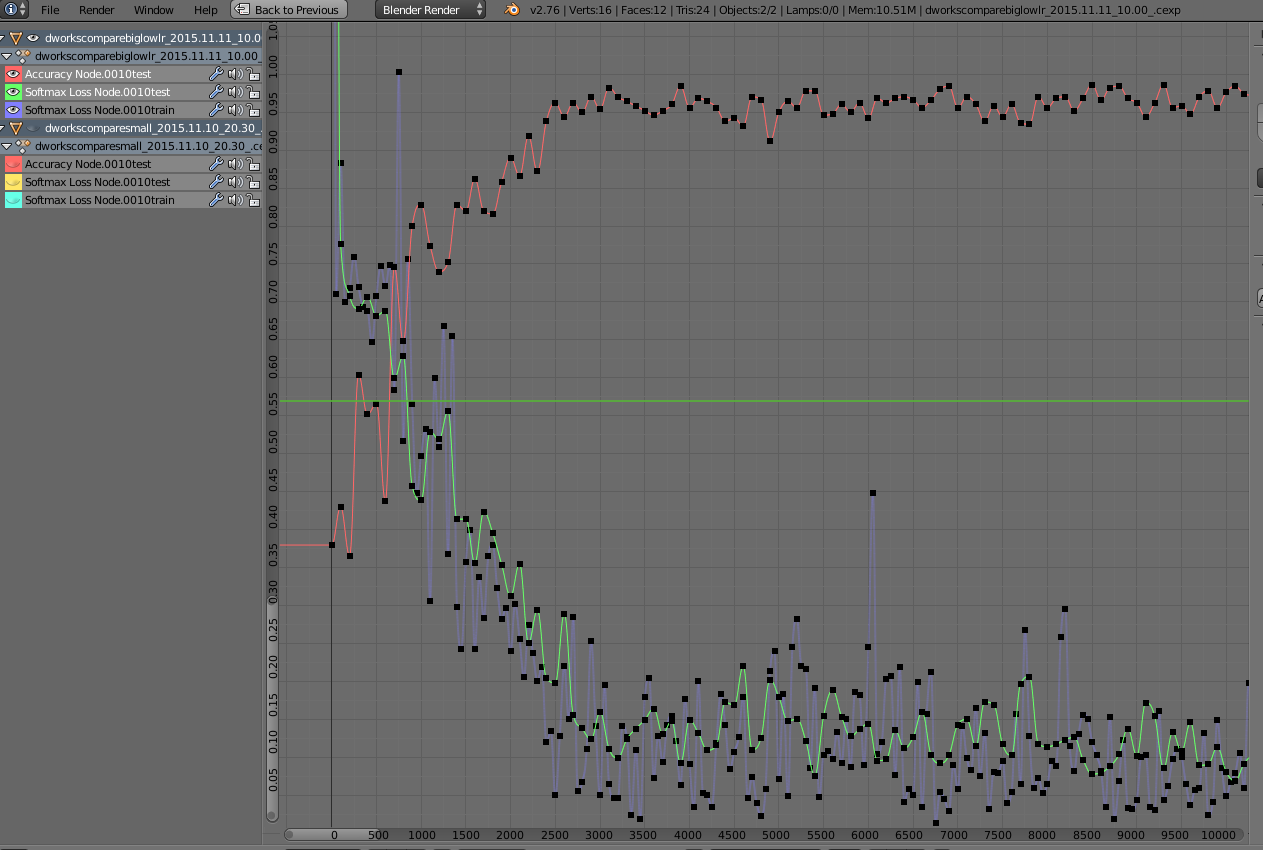Mute the green Softmax Loss Node.0010test channel
This screenshot has width=1263, height=850.
(x=234, y=92)
